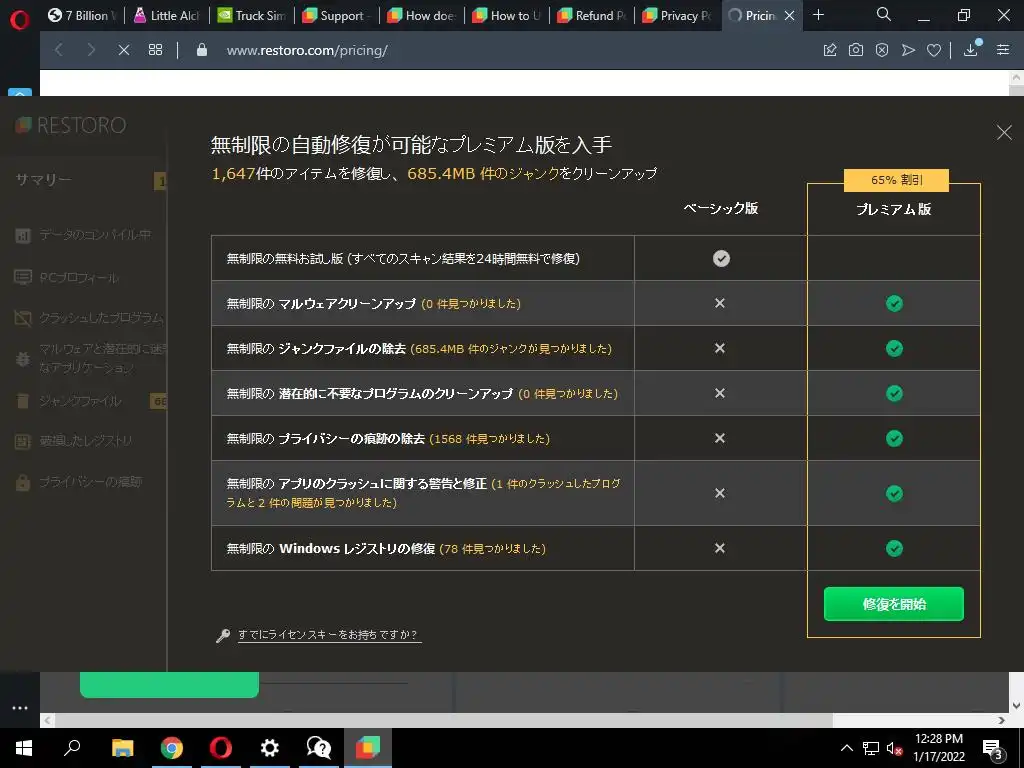The image size is (1024, 768).
Task: Click the app crash Premium checkmark
Action: click(x=894, y=493)
